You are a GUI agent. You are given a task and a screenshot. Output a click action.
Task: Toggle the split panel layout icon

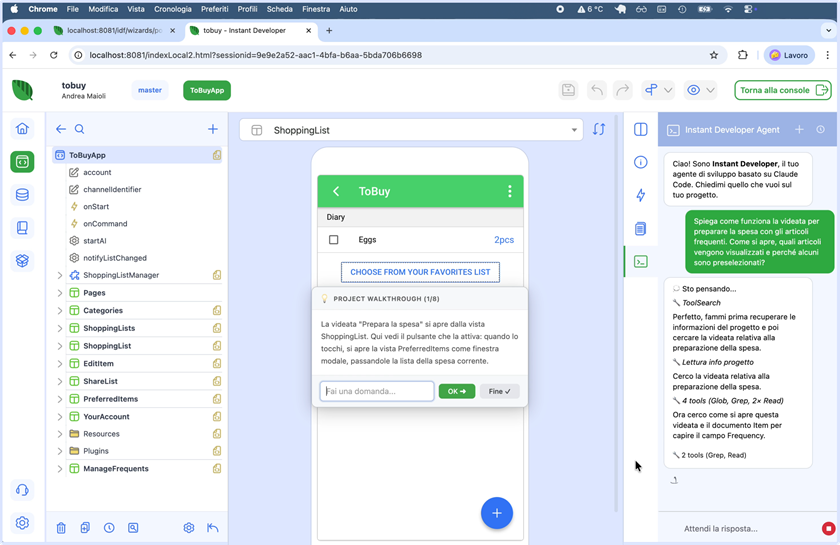641,129
